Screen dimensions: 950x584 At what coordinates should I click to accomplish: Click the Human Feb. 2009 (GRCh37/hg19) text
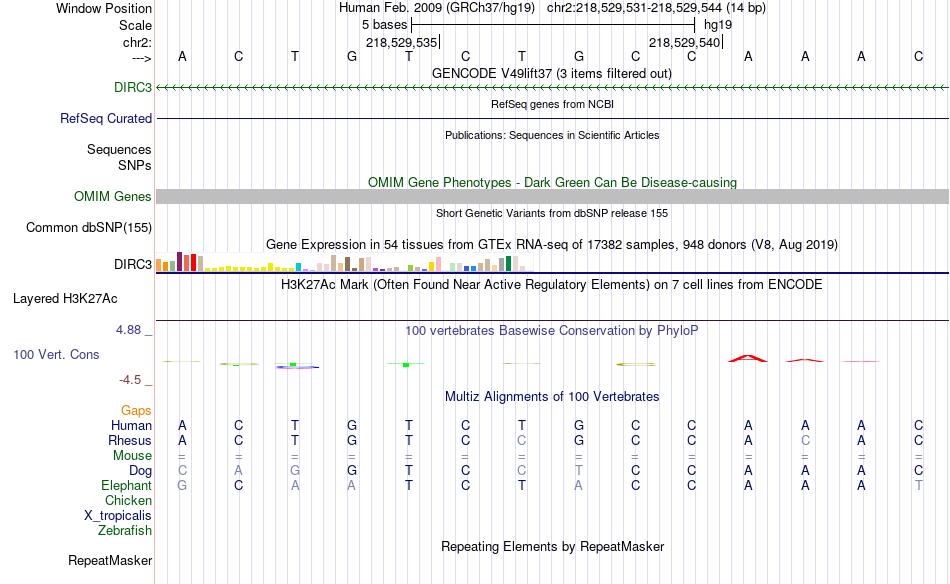pyautogui.click(x=437, y=8)
